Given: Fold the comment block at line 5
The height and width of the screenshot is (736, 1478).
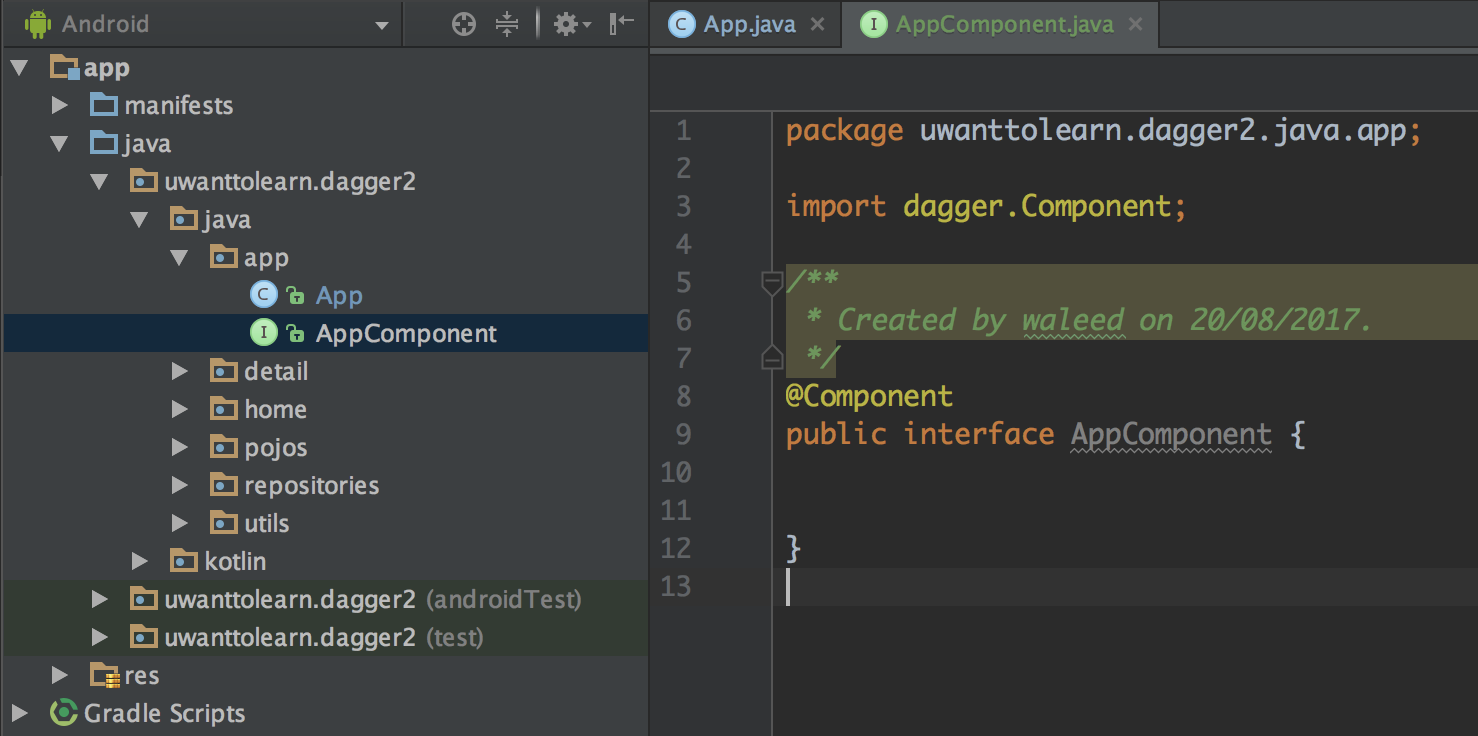Looking at the screenshot, I should click(x=772, y=283).
